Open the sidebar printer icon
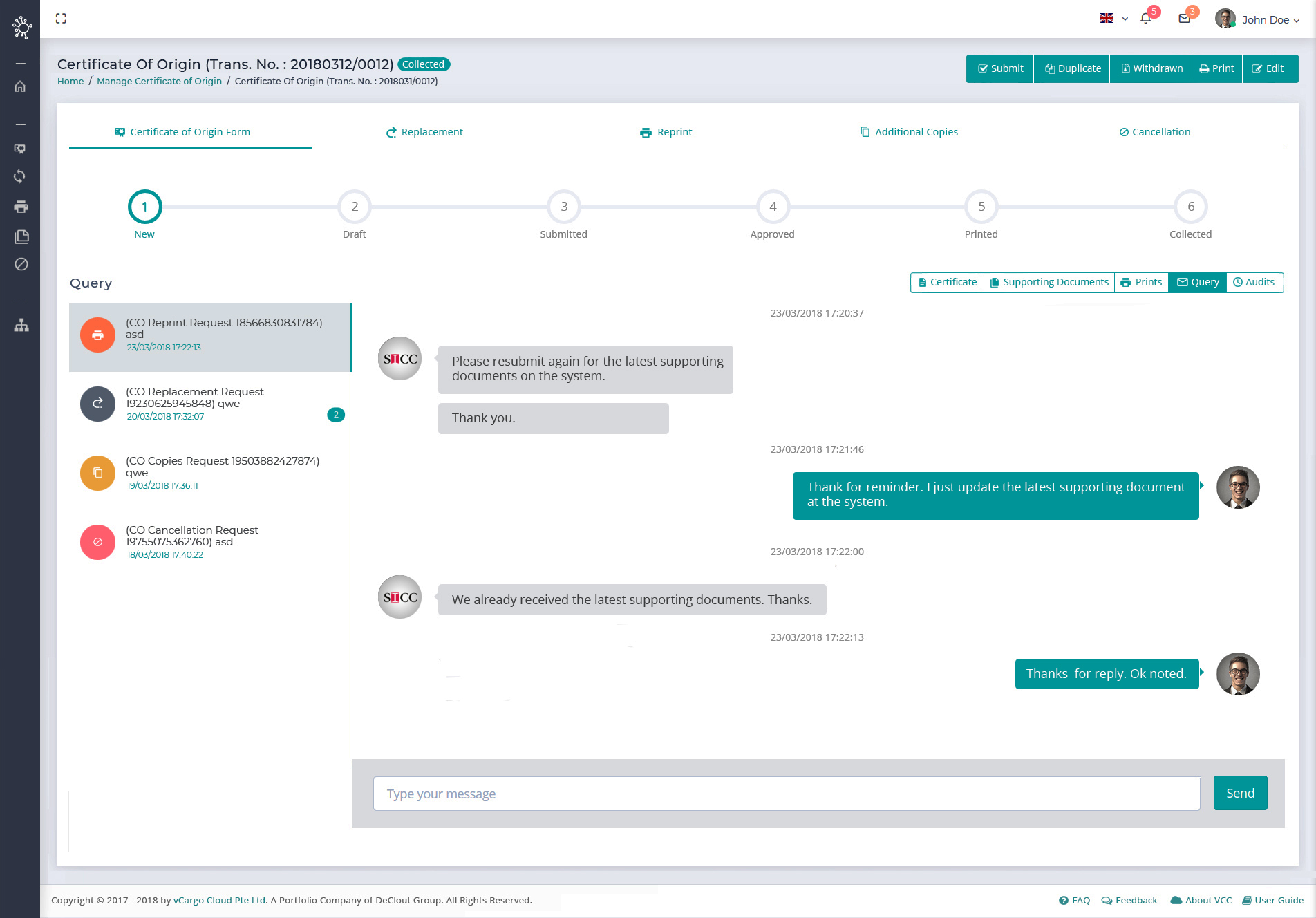 [x=21, y=207]
